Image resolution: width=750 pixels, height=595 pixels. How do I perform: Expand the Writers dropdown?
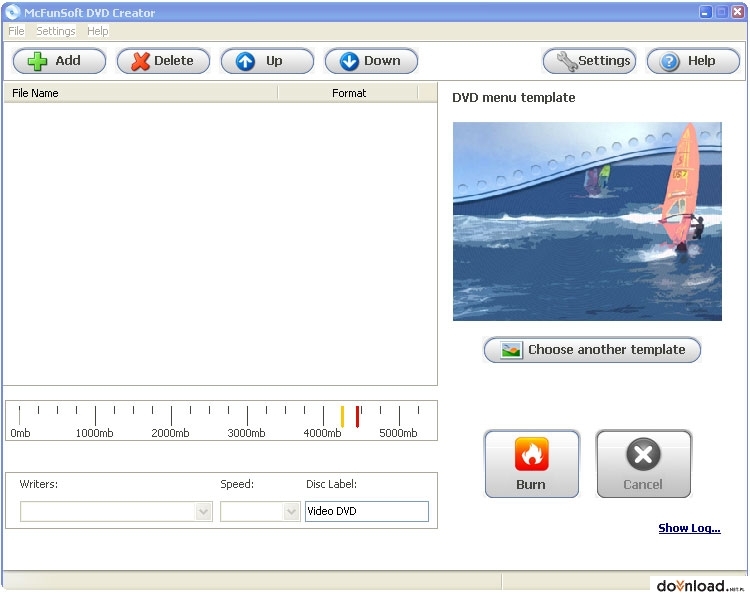click(203, 512)
